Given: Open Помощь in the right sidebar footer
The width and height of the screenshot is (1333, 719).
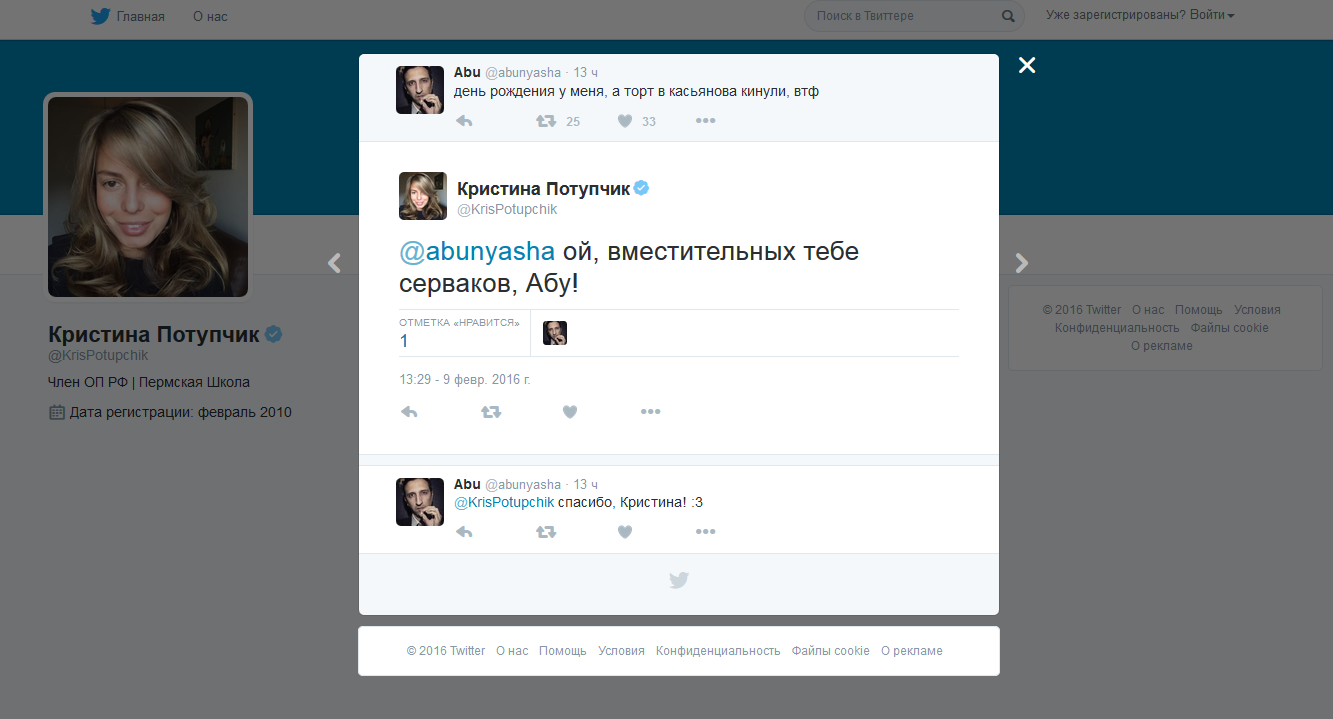Looking at the screenshot, I should (1199, 310).
